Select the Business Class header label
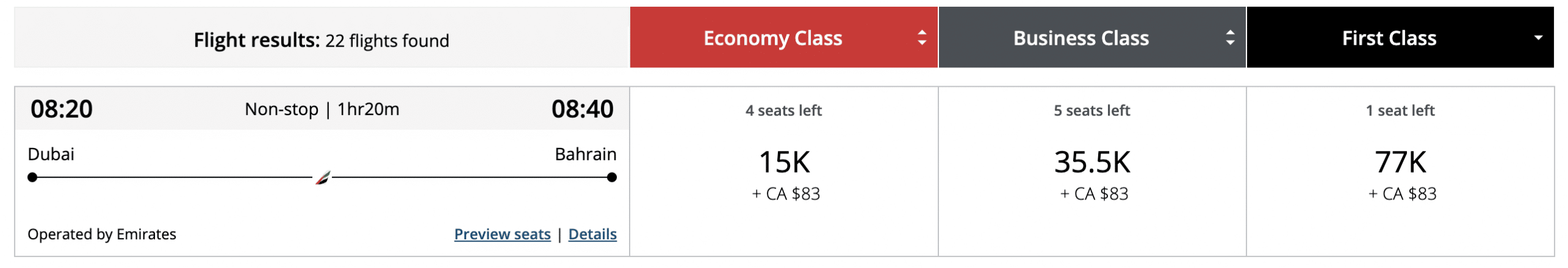Screen dimensions: 1568x268 [1080, 38]
